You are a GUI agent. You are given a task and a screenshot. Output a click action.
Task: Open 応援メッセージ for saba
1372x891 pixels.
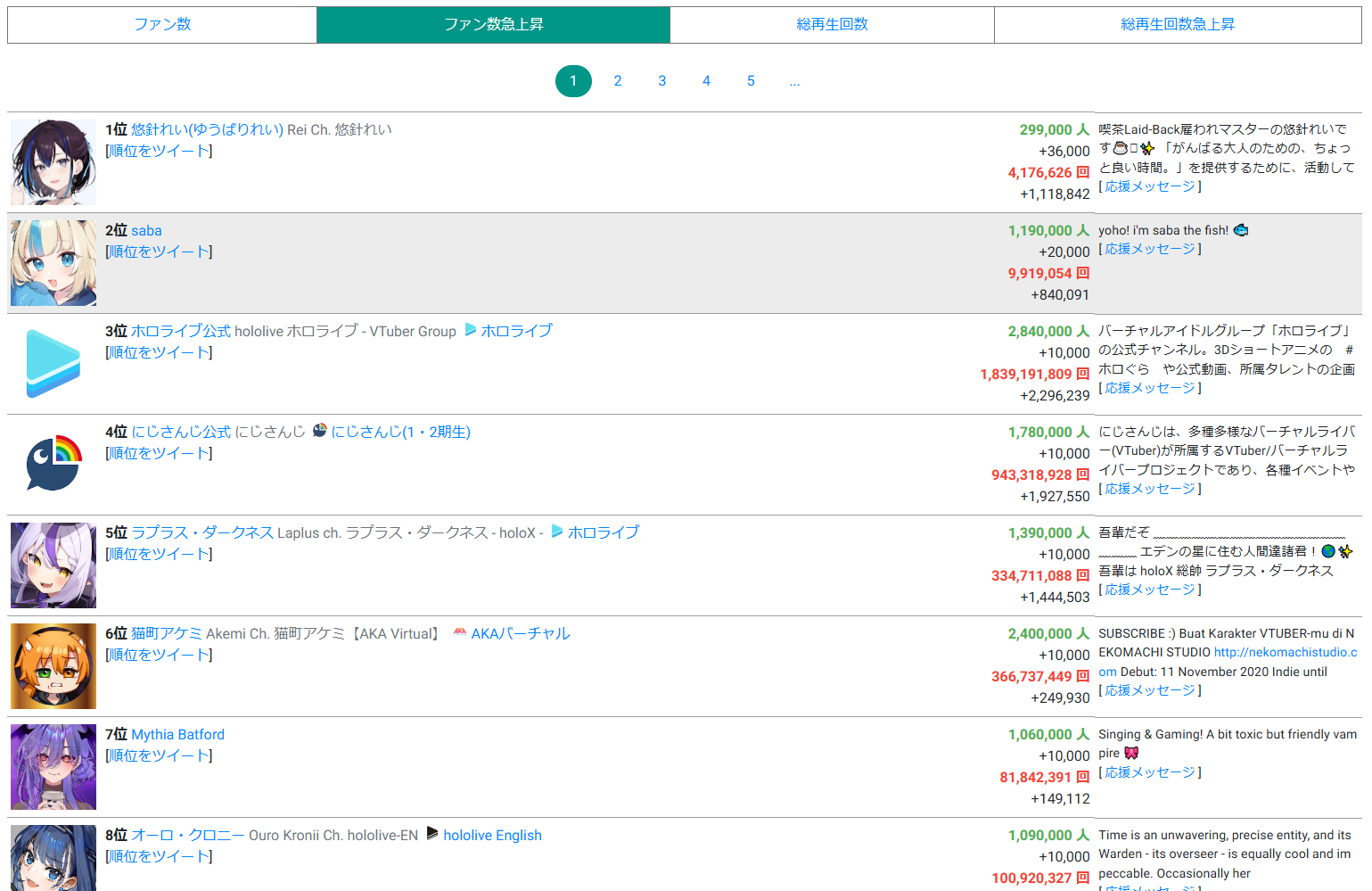pyautogui.click(x=1150, y=249)
